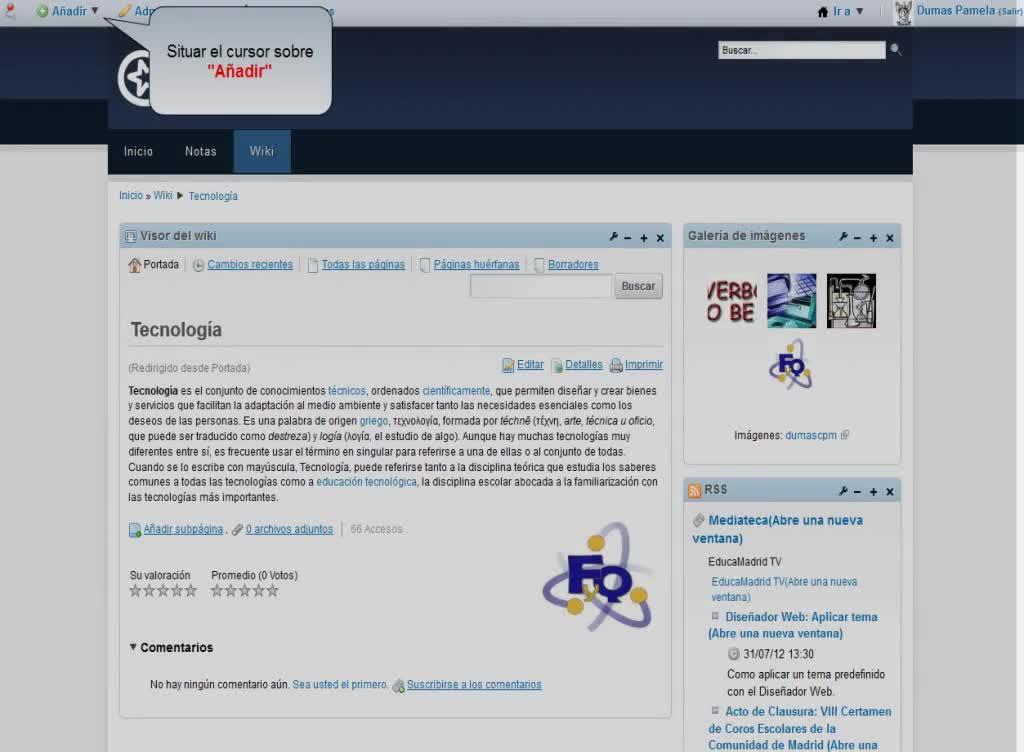Open Borradores wiki tab
Image resolution: width=1024 pixels, height=752 pixels.
click(573, 264)
